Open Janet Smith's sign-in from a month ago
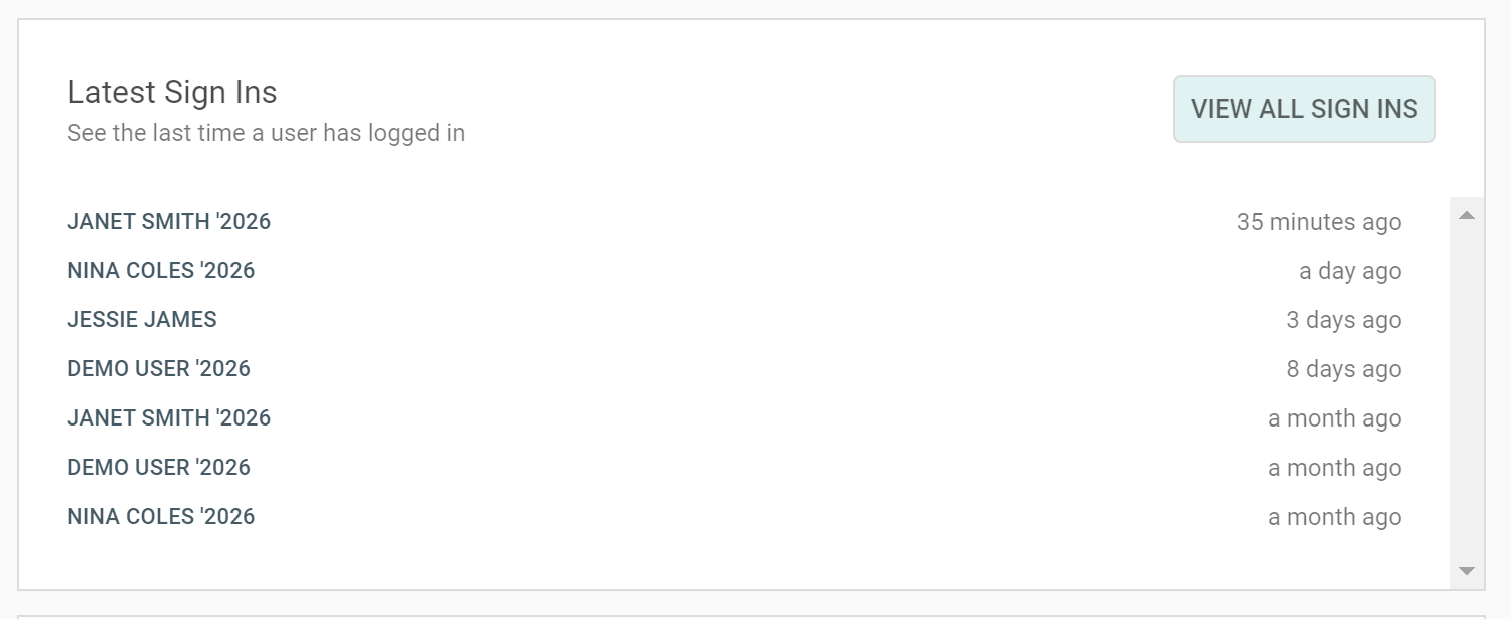The height and width of the screenshot is (619, 1511). pyautogui.click(x=169, y=418)
